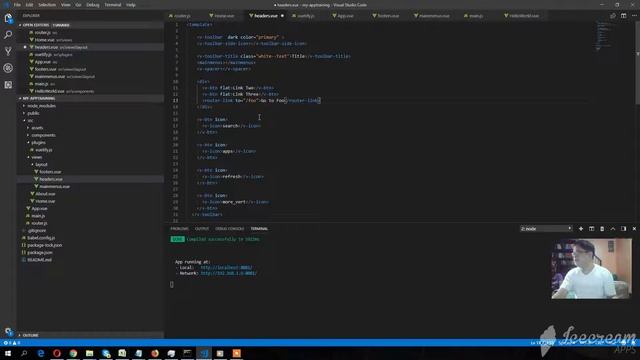The image size is (640, 360).
Task: Open the Source Control view
Action: [8, 51]
